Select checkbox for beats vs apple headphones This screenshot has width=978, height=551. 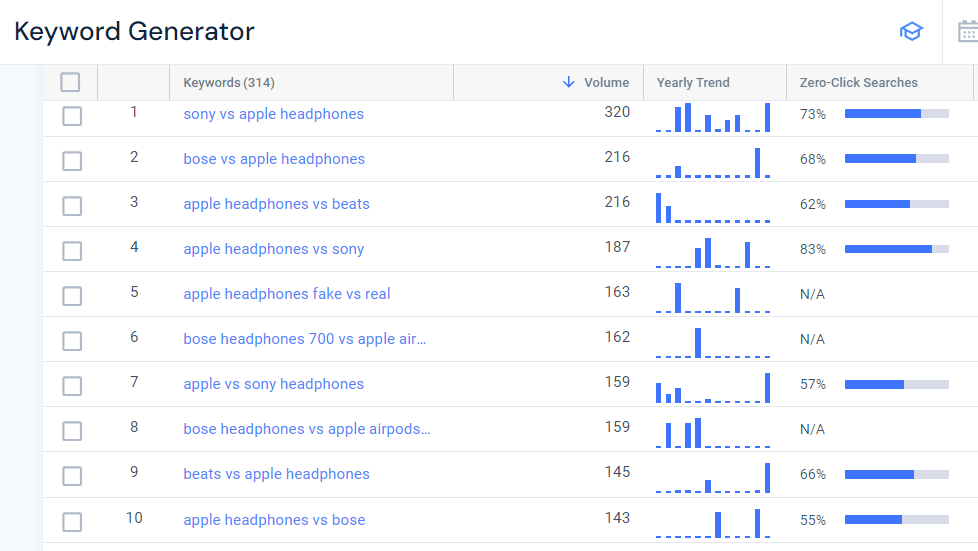[72, 476]
